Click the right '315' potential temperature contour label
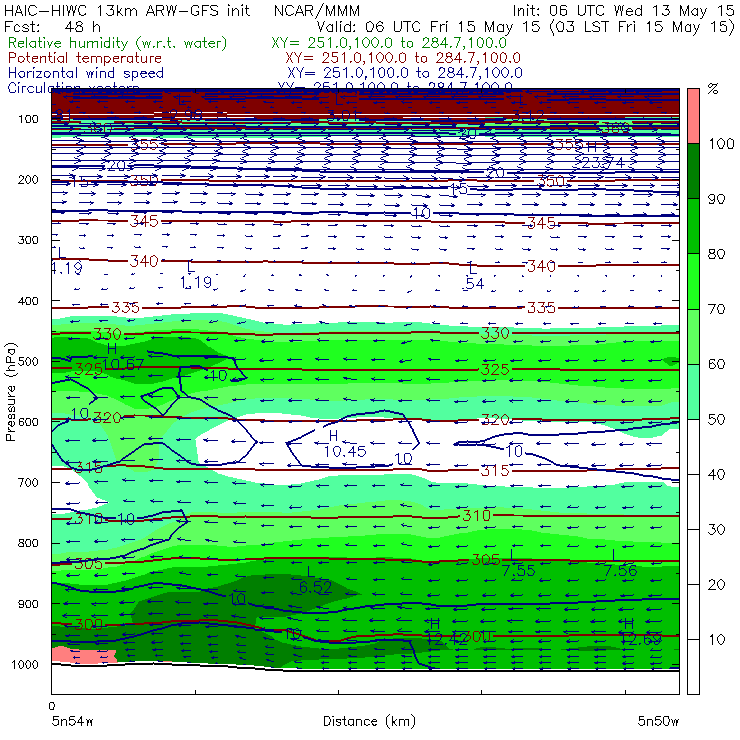This screenshot has height=740, width=740. click(495, 471)
